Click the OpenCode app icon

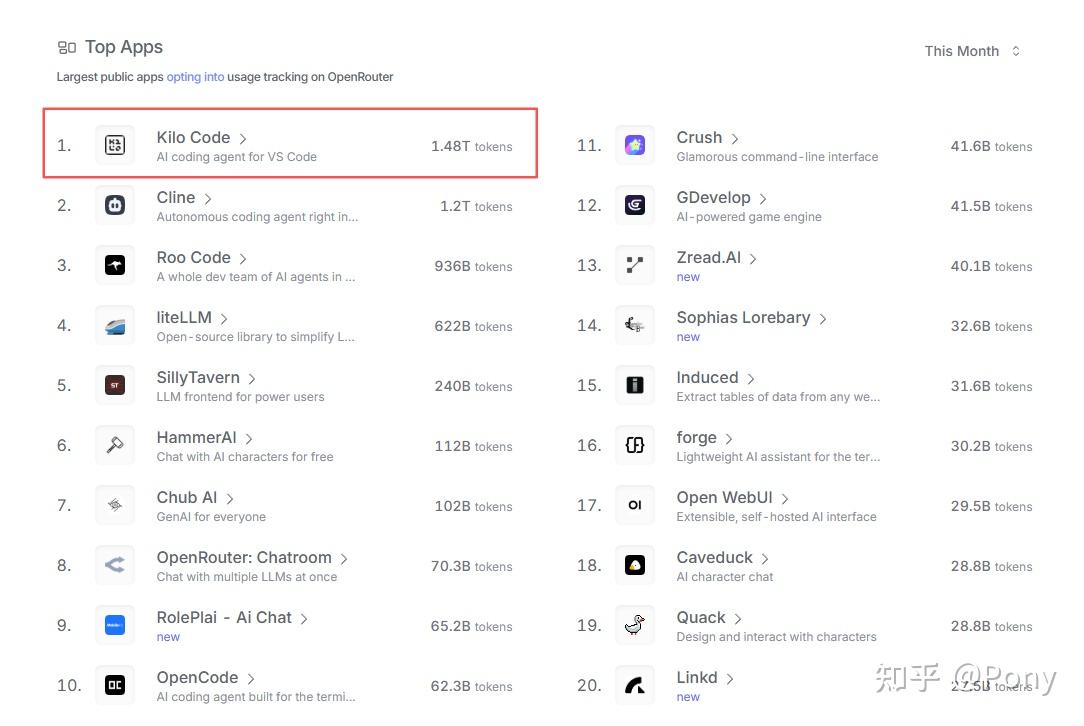[115, 685]
